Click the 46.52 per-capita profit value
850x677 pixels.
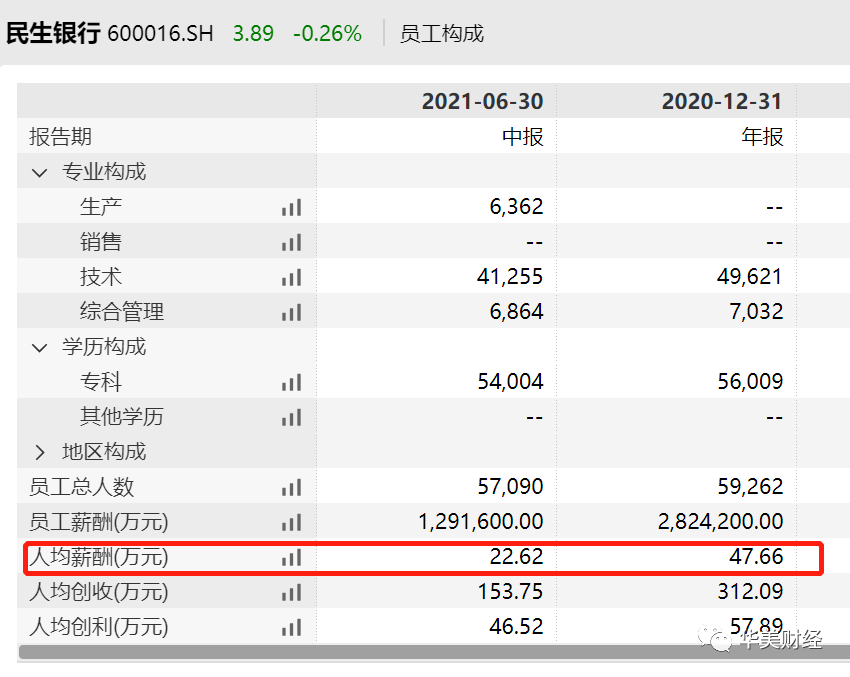tap(516, 627)
